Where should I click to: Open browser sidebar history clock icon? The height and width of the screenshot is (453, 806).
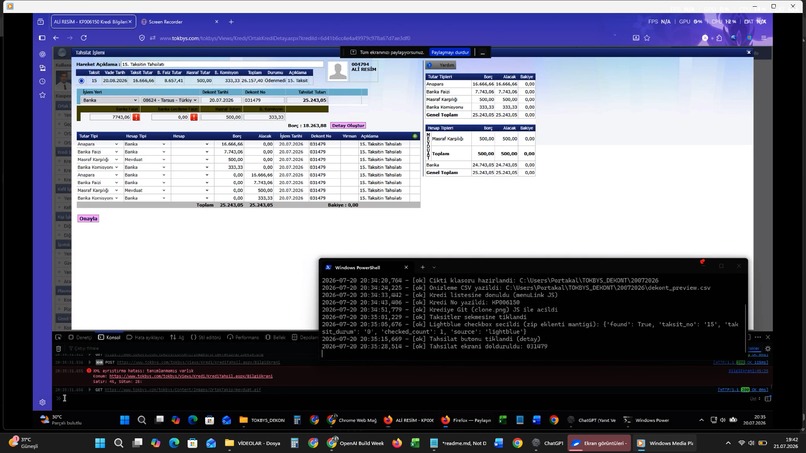tap(42, 81)
